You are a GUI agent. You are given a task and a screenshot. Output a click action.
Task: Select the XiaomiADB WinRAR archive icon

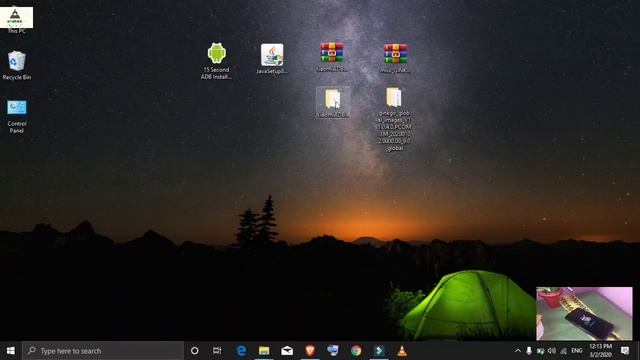(x=332, y=57)
